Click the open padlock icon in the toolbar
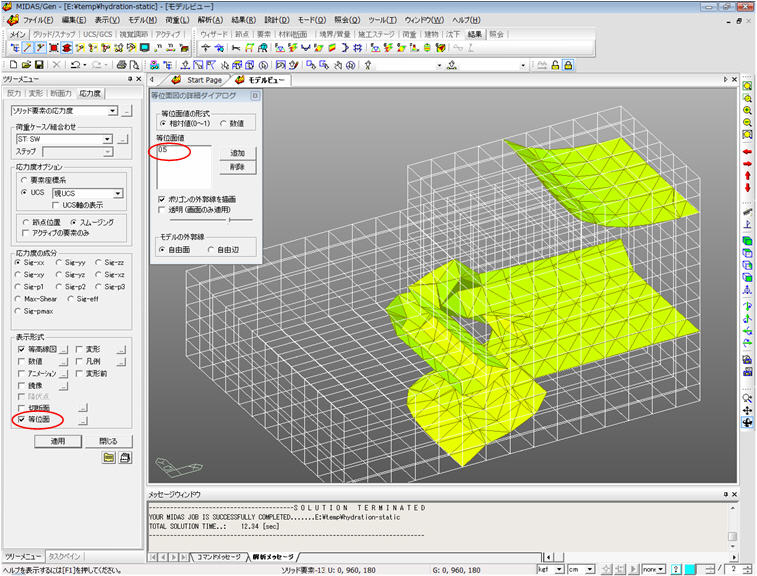This screenshot has width=757, height=576. [555, 65]
